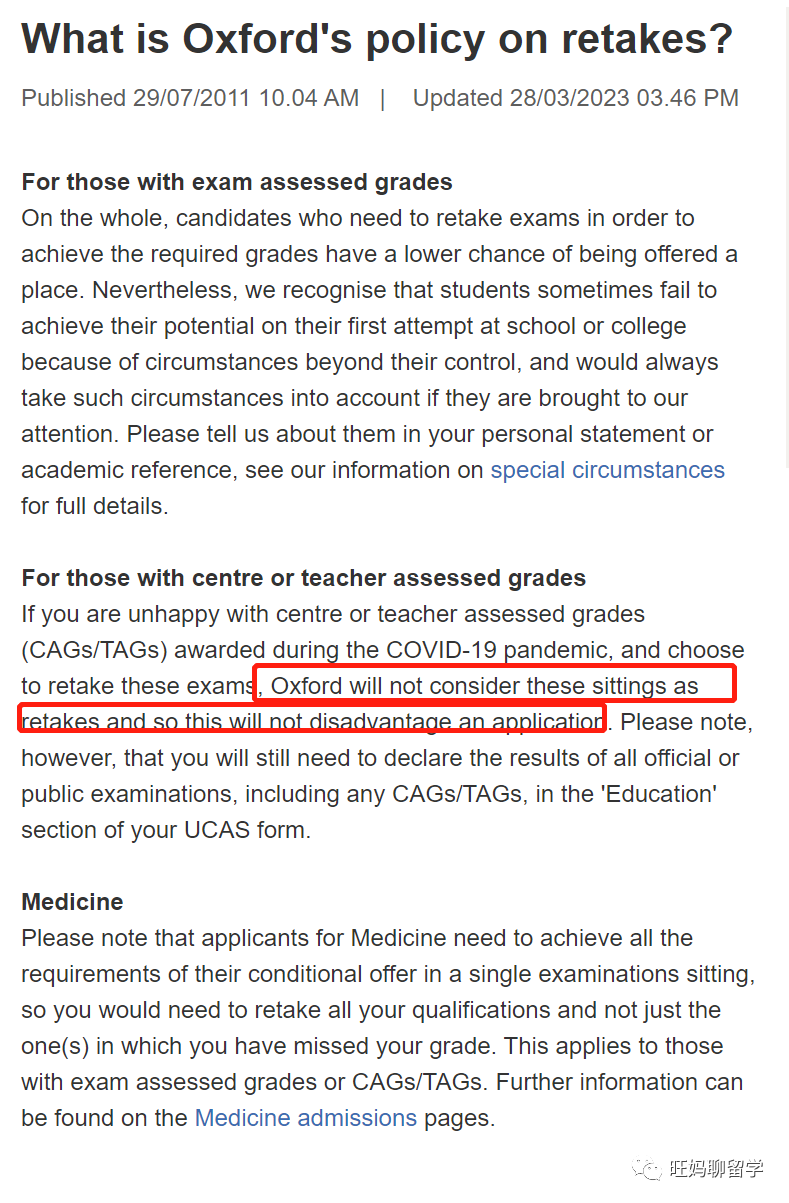
Task: Select the Published 29/07/2011 date text
Action: point(190,98)
